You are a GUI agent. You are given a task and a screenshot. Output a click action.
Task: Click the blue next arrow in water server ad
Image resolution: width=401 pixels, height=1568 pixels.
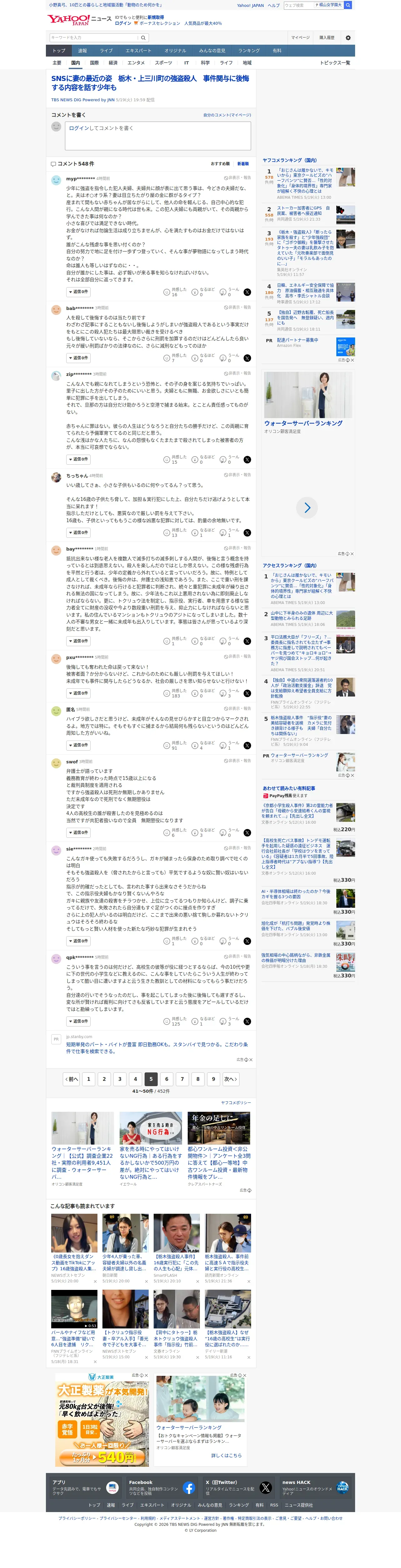click(307, 508)
